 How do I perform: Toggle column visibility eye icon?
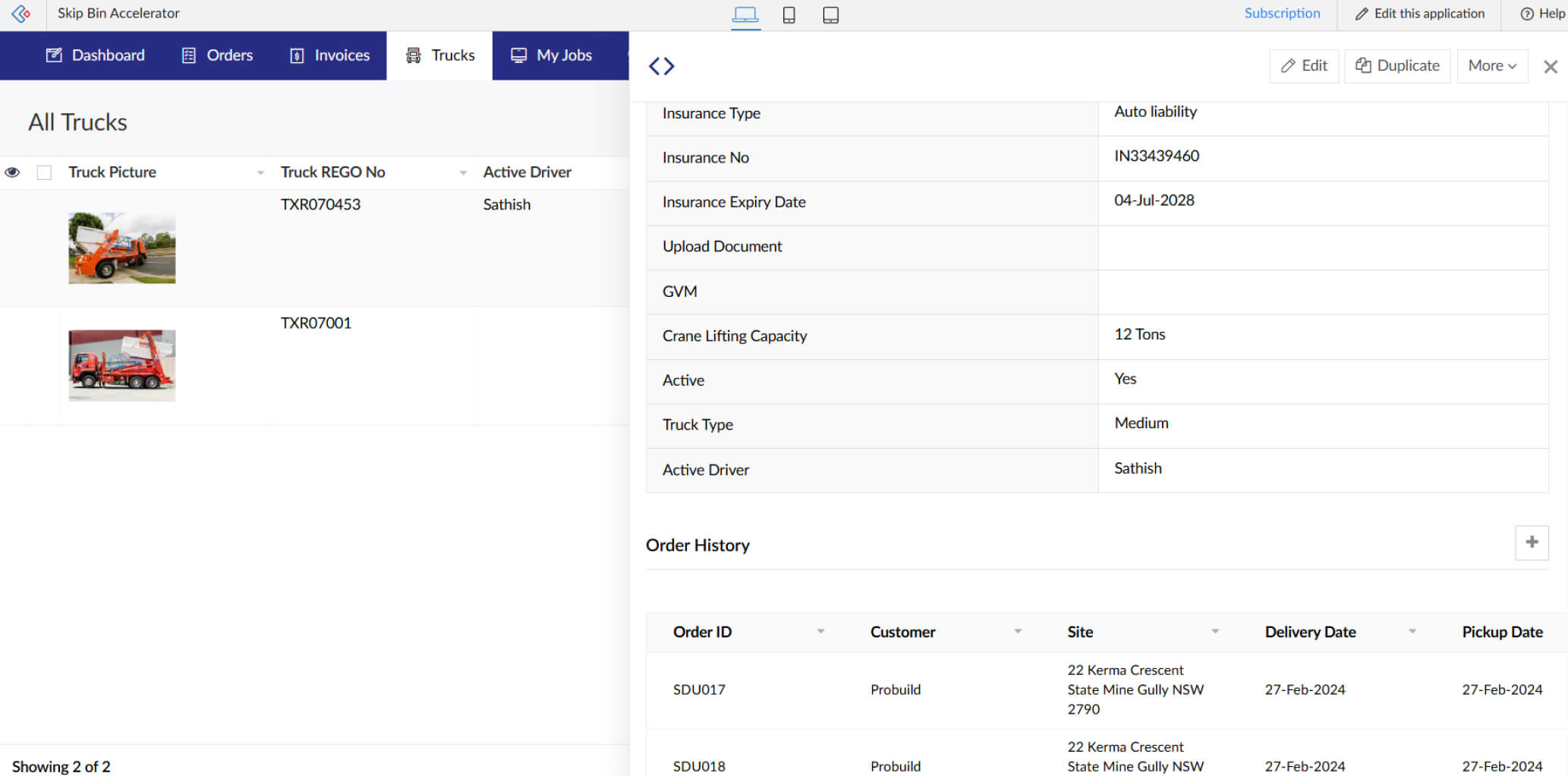coord(12,172)
